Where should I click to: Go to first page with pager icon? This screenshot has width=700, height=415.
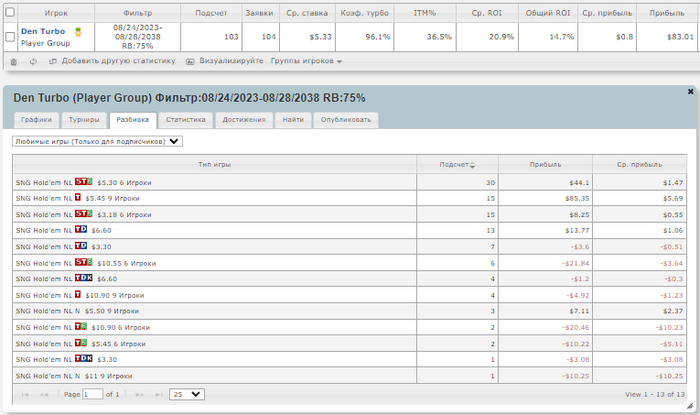25,394
